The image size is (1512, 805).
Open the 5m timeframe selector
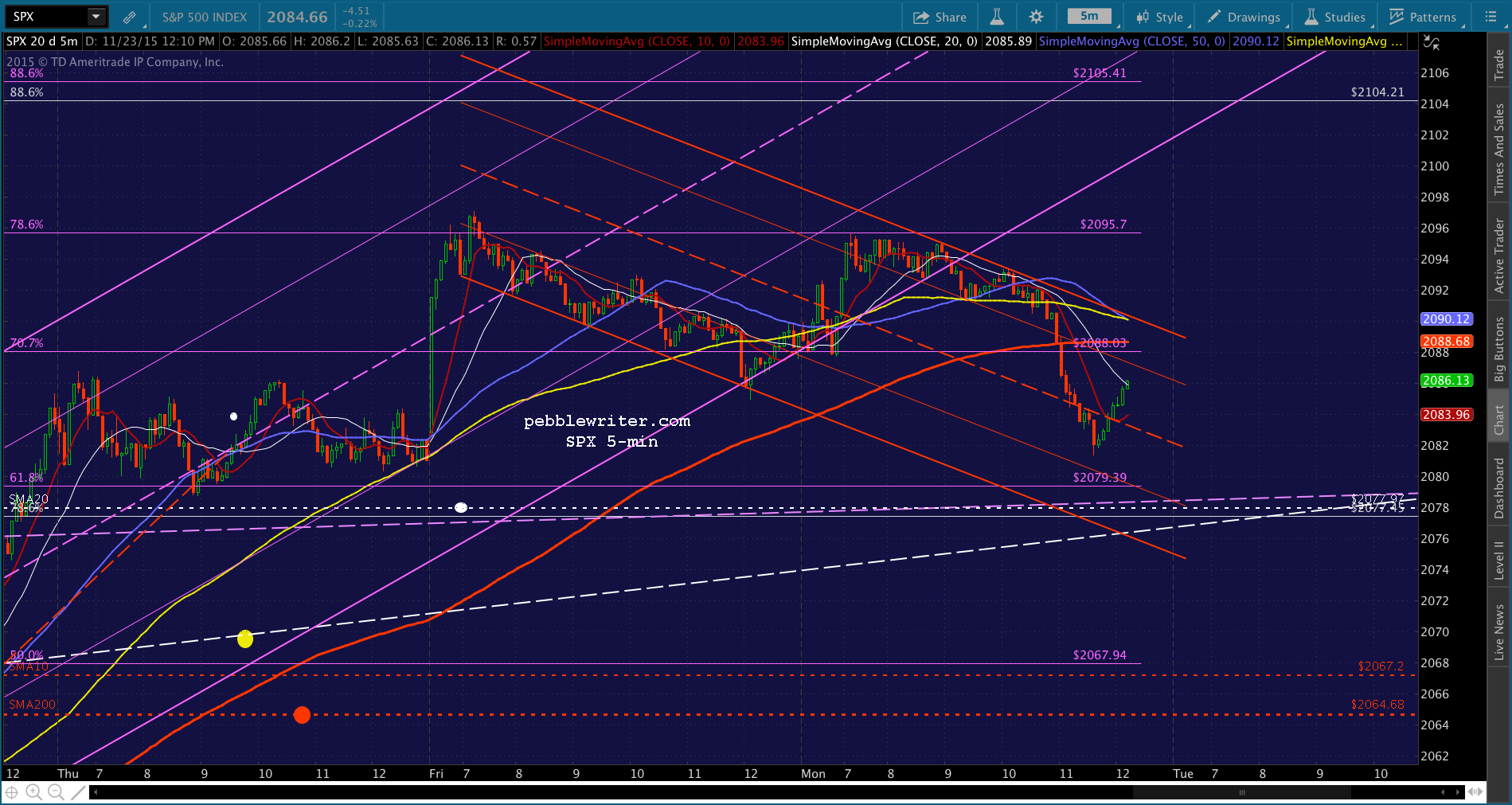[x=1089, y=16]
